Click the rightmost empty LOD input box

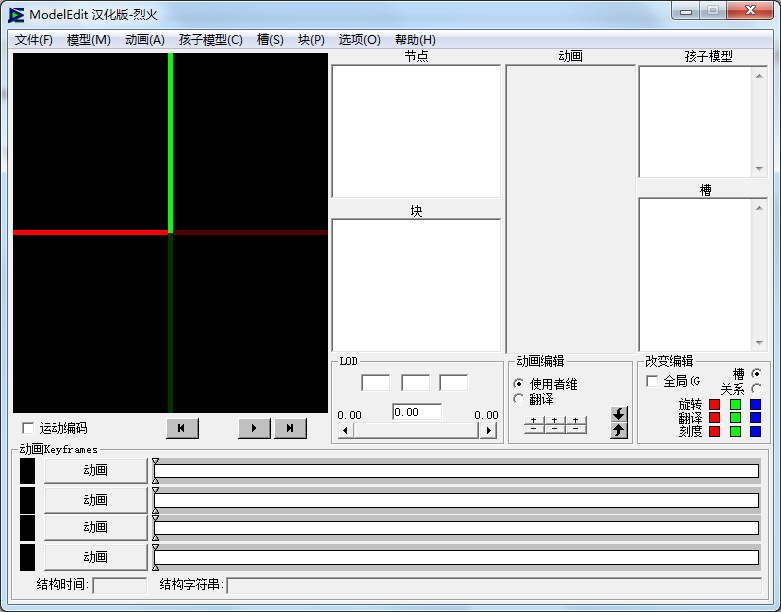(453, 383)
